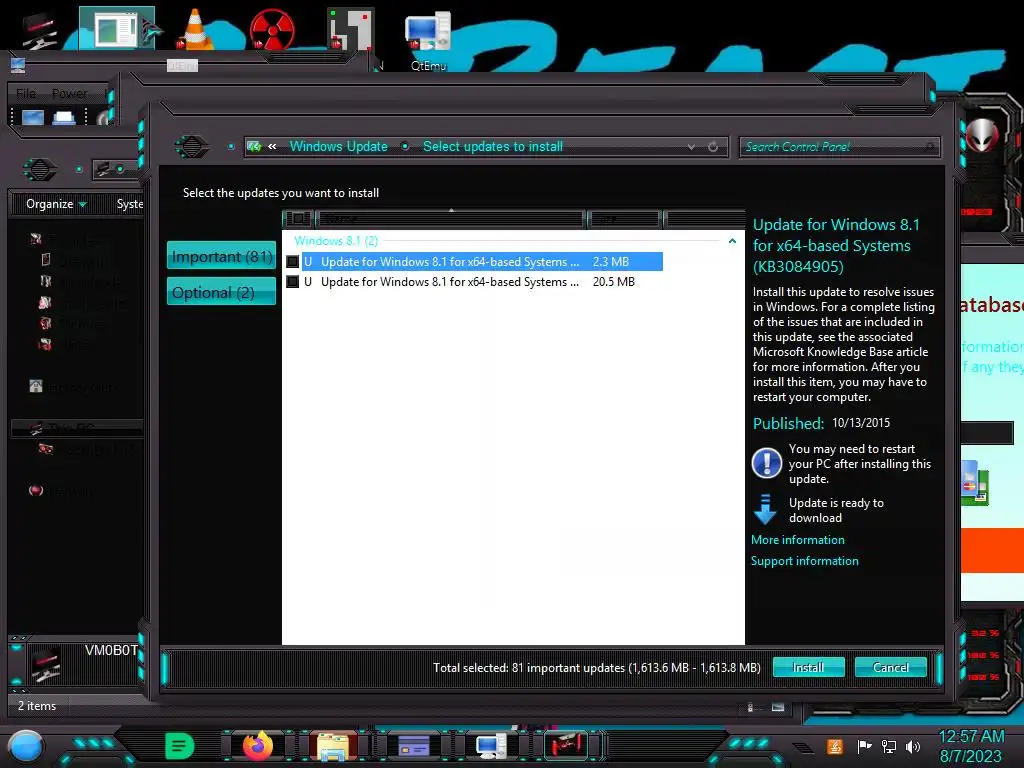Open the QtEmu computer icon on taskbar
Viewport: 1024px width, 768px height.
(x=490, y=746)
